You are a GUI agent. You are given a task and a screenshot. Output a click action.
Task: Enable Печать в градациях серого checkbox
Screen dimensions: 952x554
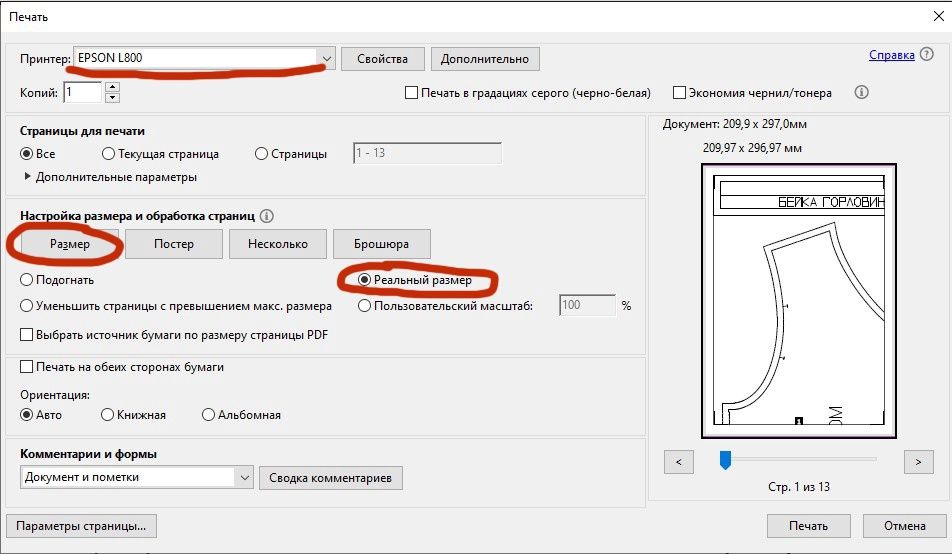tap(411, 93)
